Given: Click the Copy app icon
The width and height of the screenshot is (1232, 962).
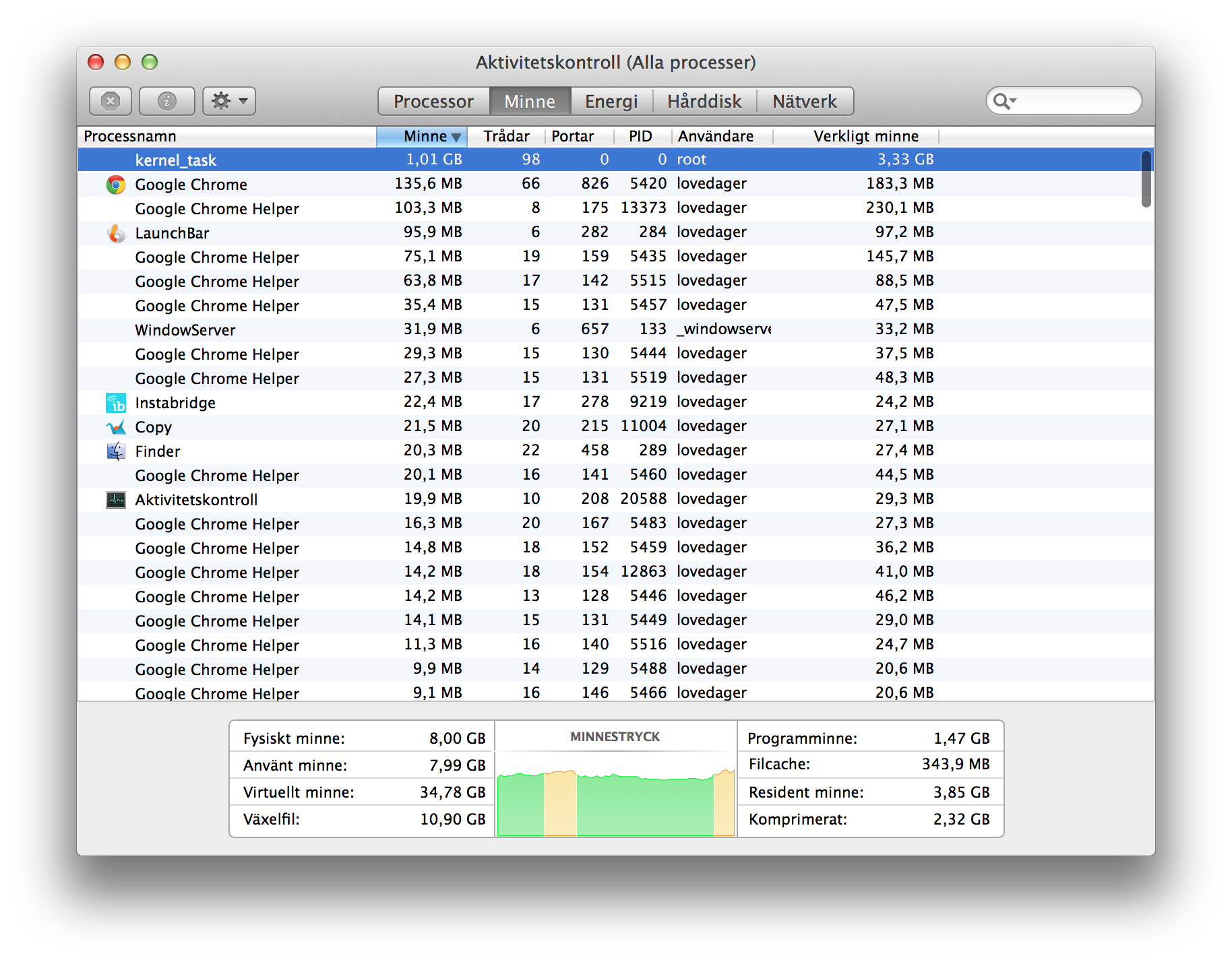Looking at the screenshot, I should [116, 427].
